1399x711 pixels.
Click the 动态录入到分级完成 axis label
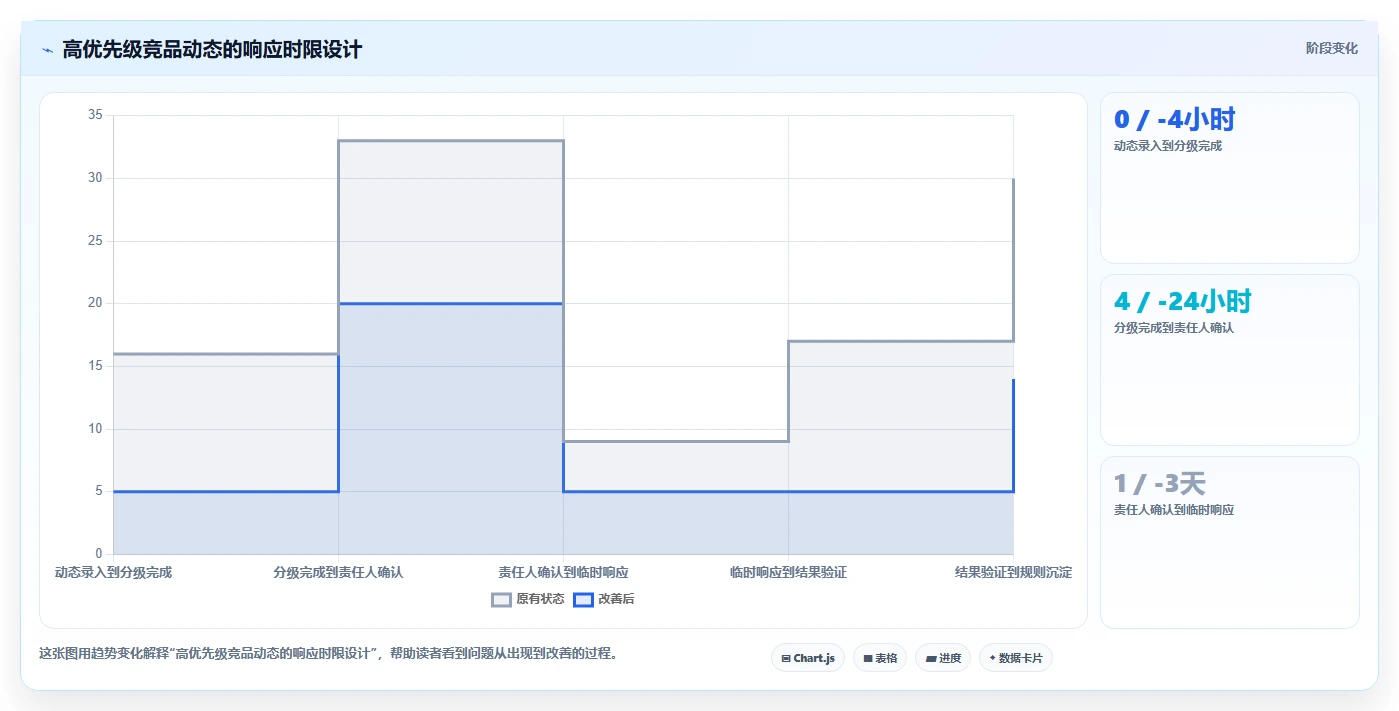click(113, 573)
